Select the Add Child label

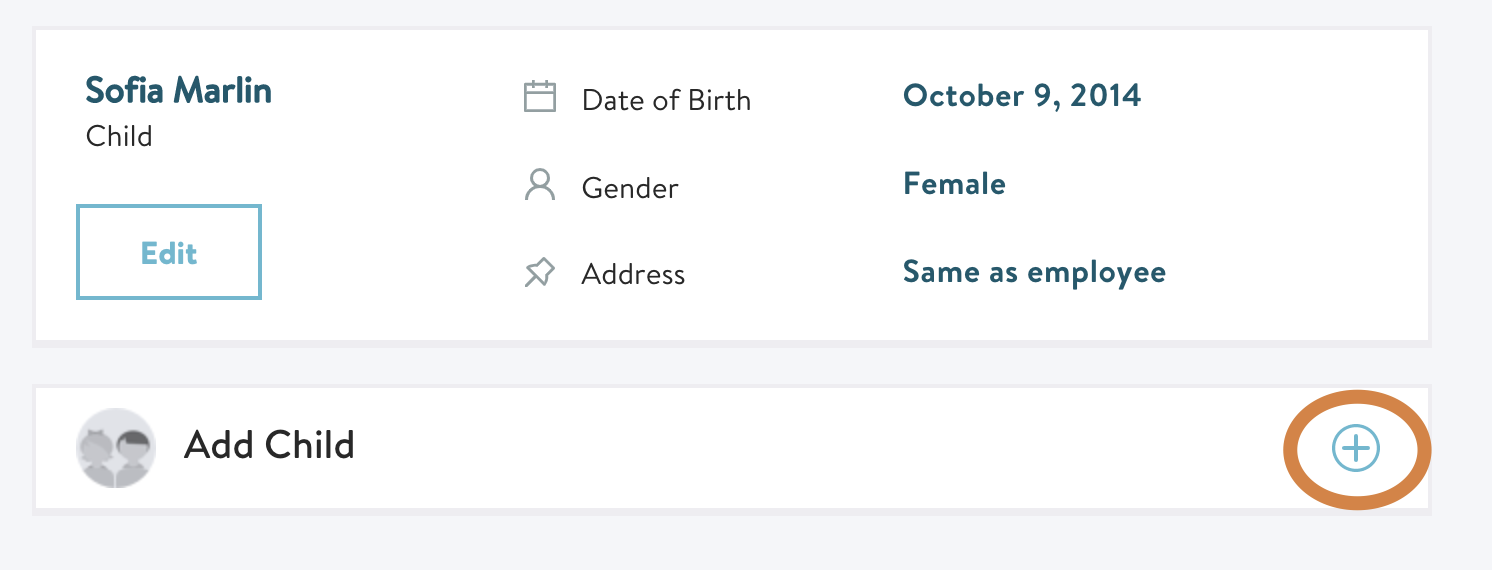(x=269, y=444)
